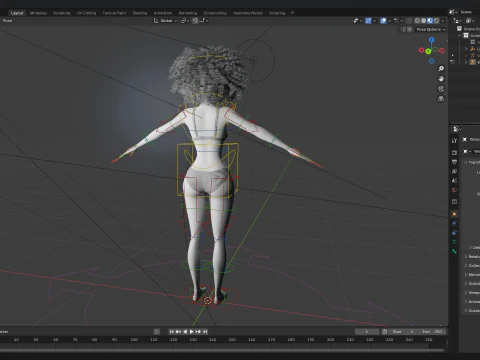The image size is (480, 360).
Task: Open the Global transform orientation dropdown
Action: click(165, 21)
